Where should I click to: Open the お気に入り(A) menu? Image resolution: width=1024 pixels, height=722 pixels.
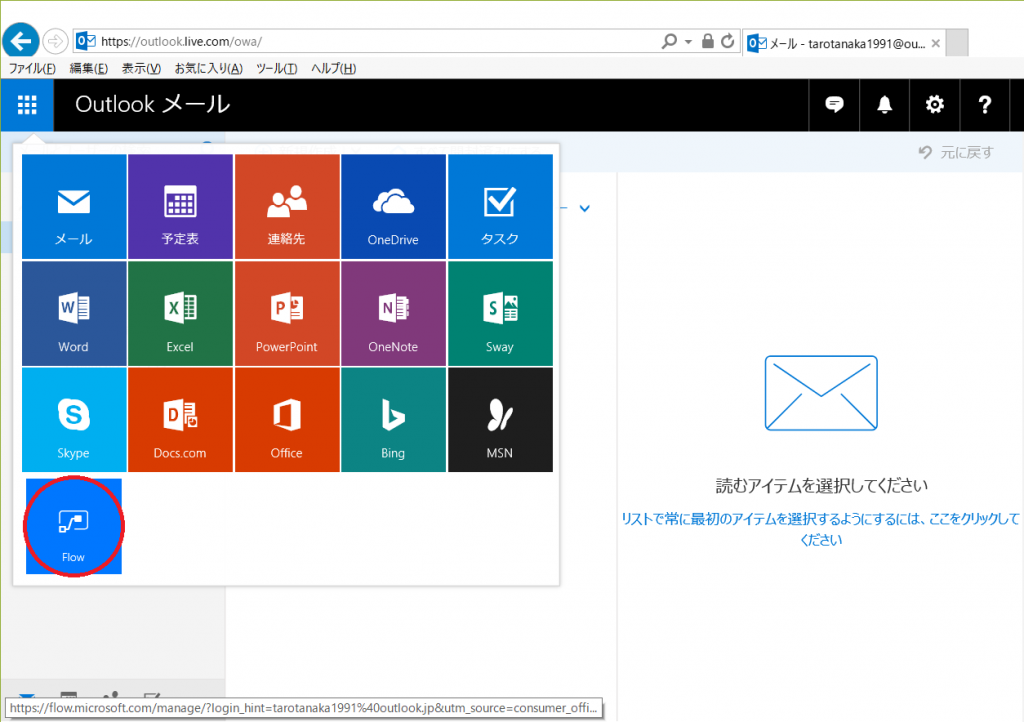[208, 69]
